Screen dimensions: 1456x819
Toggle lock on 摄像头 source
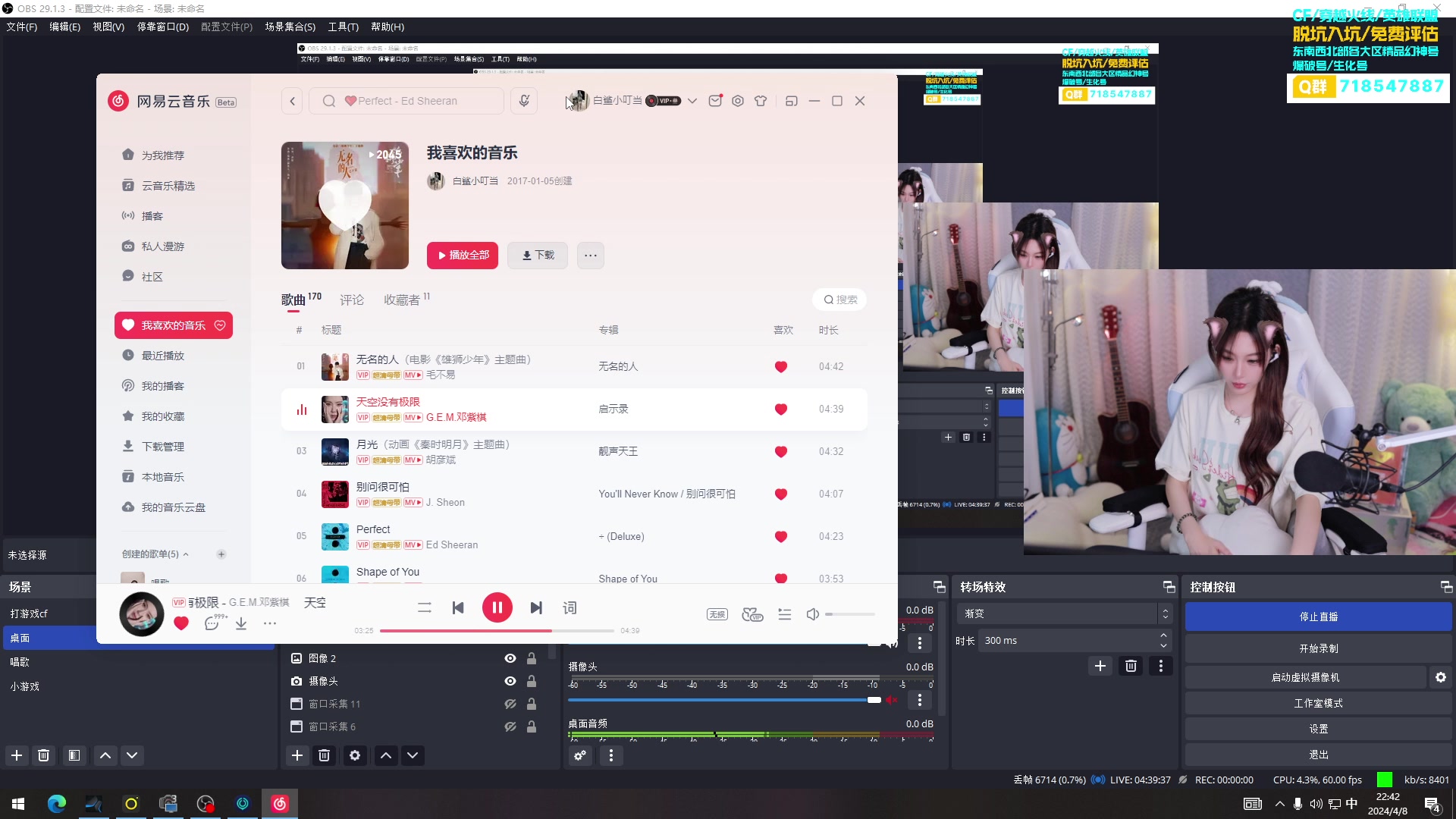point(532,681)
